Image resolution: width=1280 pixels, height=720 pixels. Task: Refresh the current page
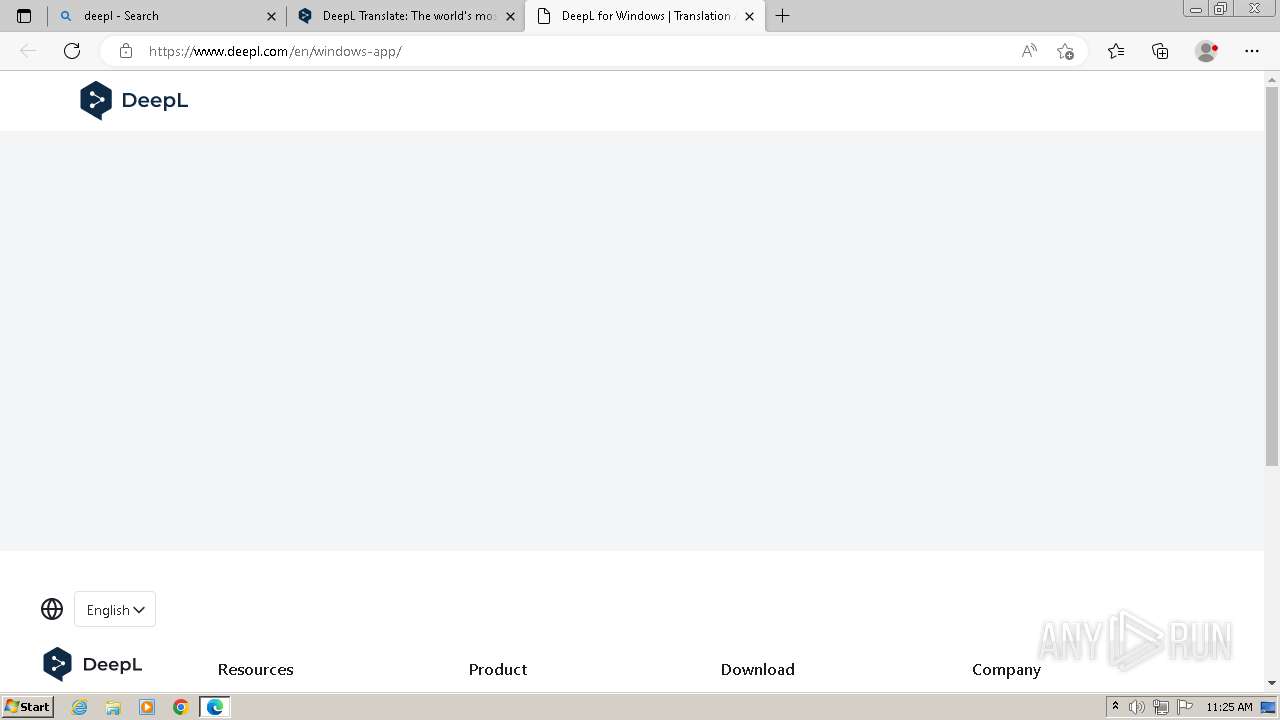[x=72, y=51]
